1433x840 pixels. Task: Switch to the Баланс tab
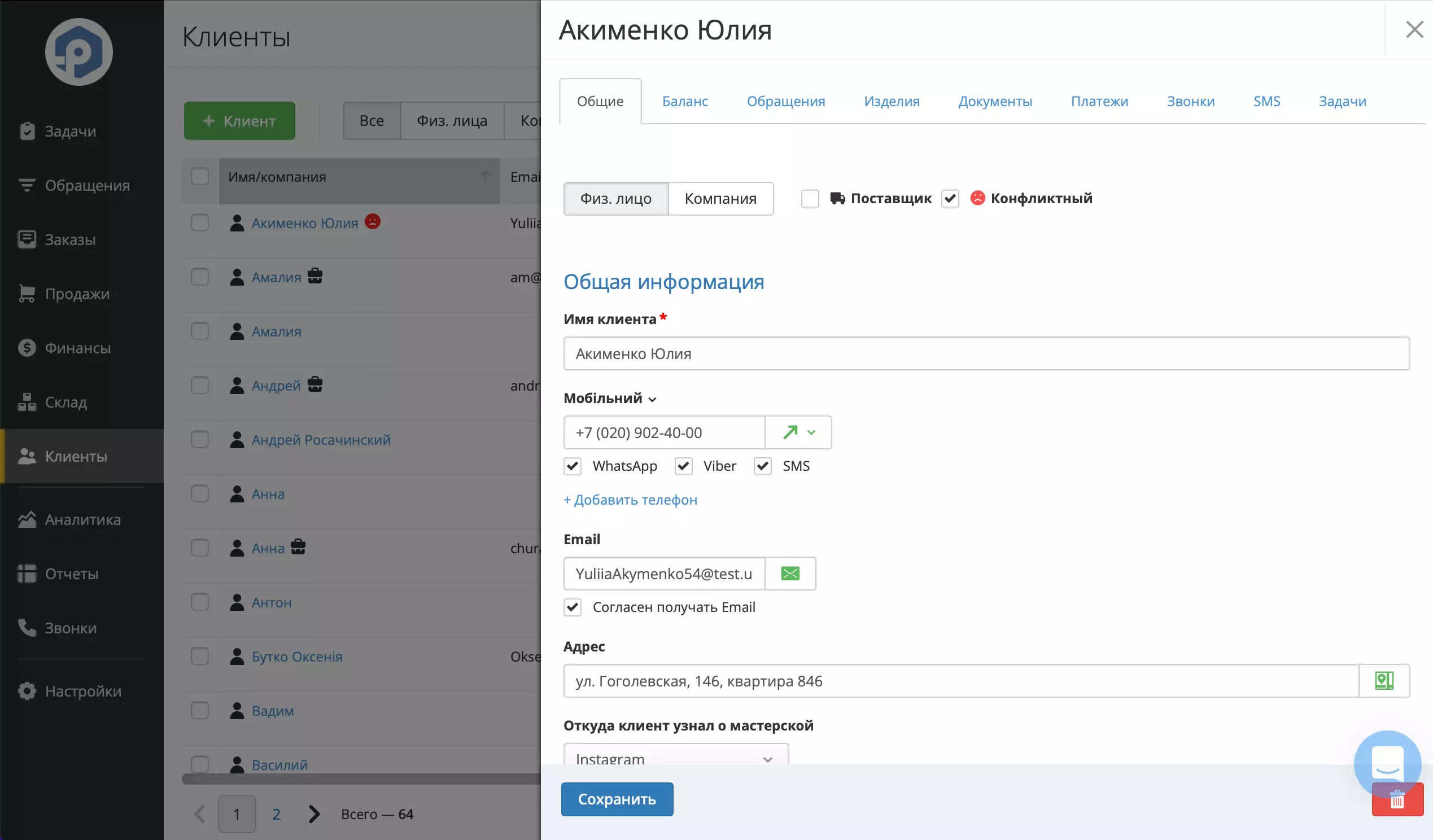point(685,101)
